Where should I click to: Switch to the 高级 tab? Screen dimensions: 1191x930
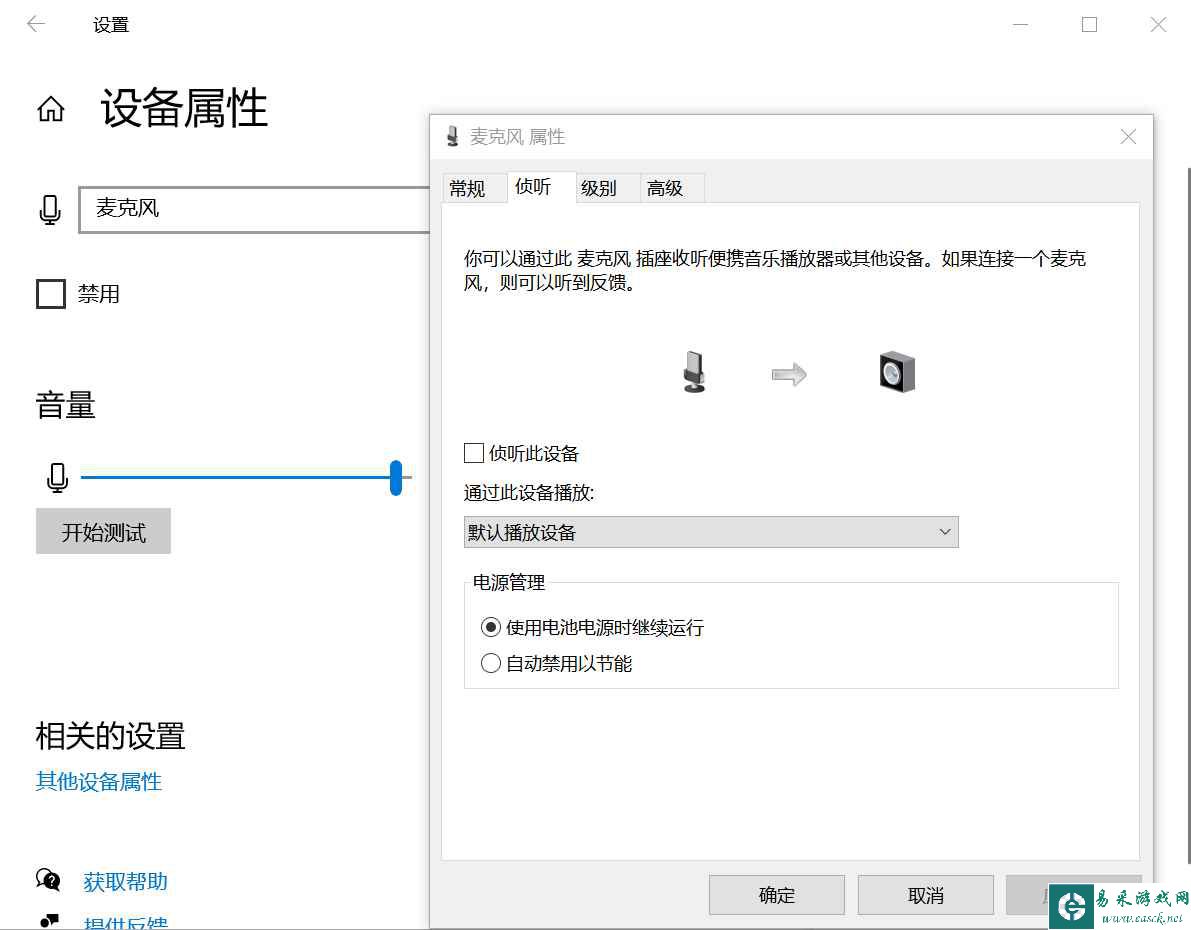tap(664, 188)
